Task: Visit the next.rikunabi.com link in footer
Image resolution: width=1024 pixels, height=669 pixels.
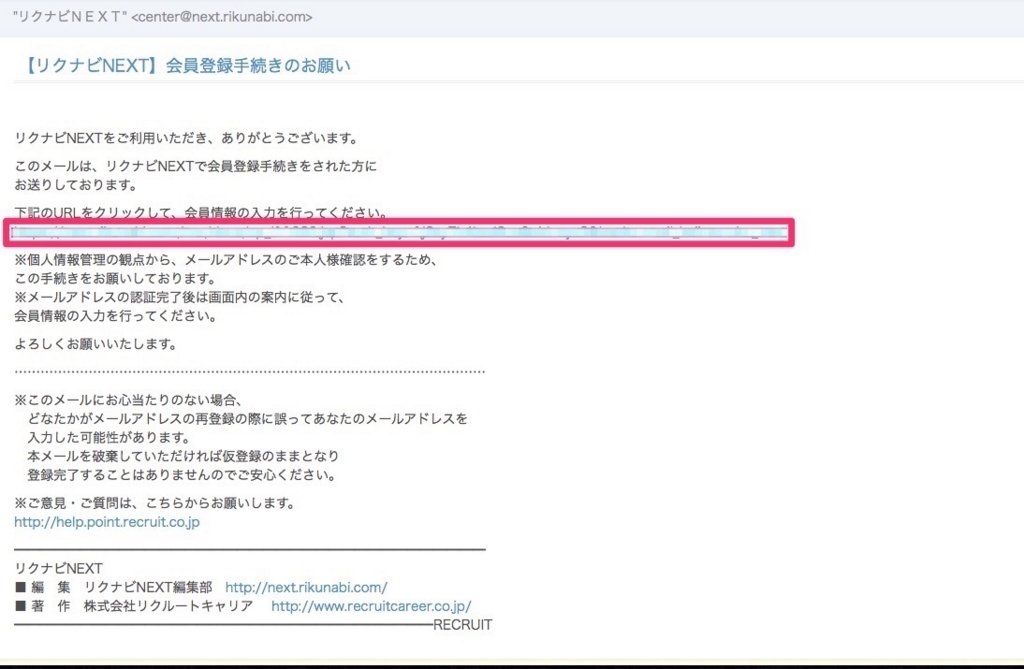Action: click(306, 587)
